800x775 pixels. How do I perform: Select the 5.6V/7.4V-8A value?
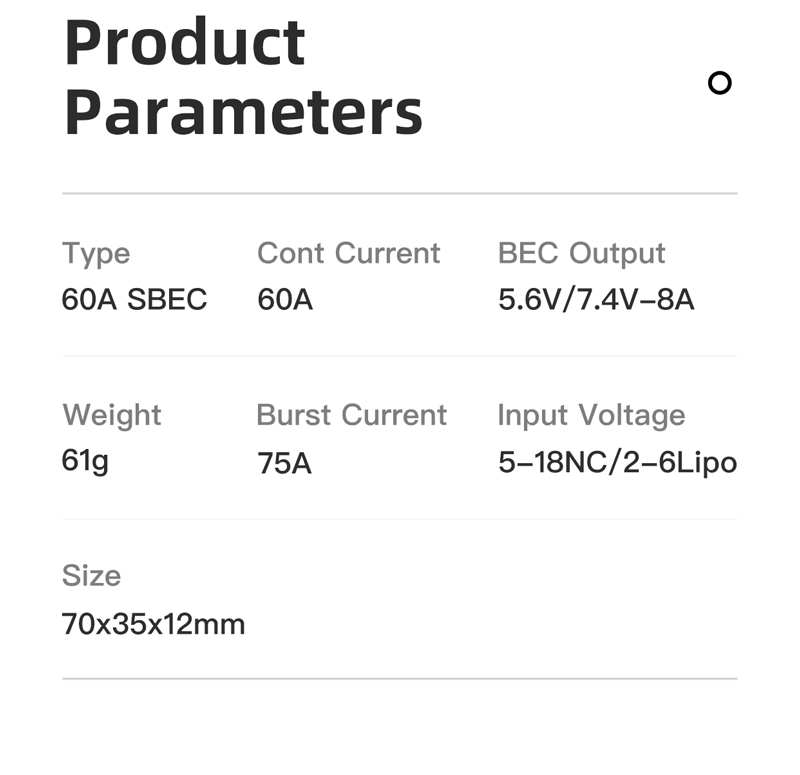coord(596,299)
